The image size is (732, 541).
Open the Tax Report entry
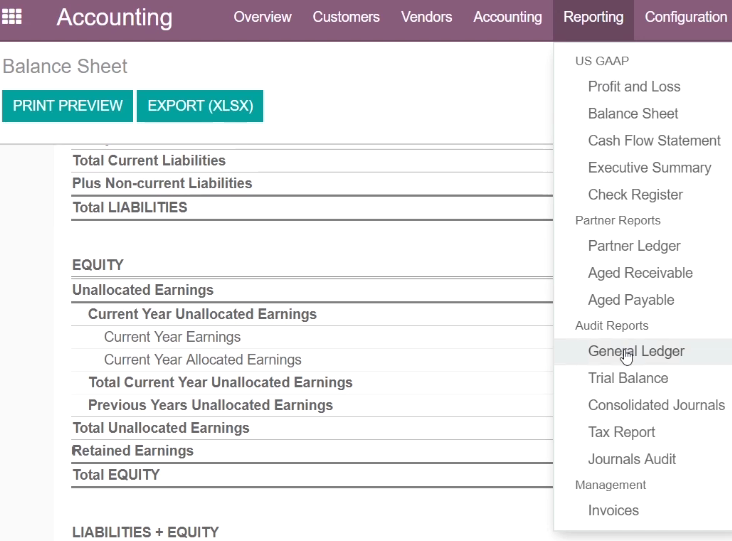tap(621, 432)
